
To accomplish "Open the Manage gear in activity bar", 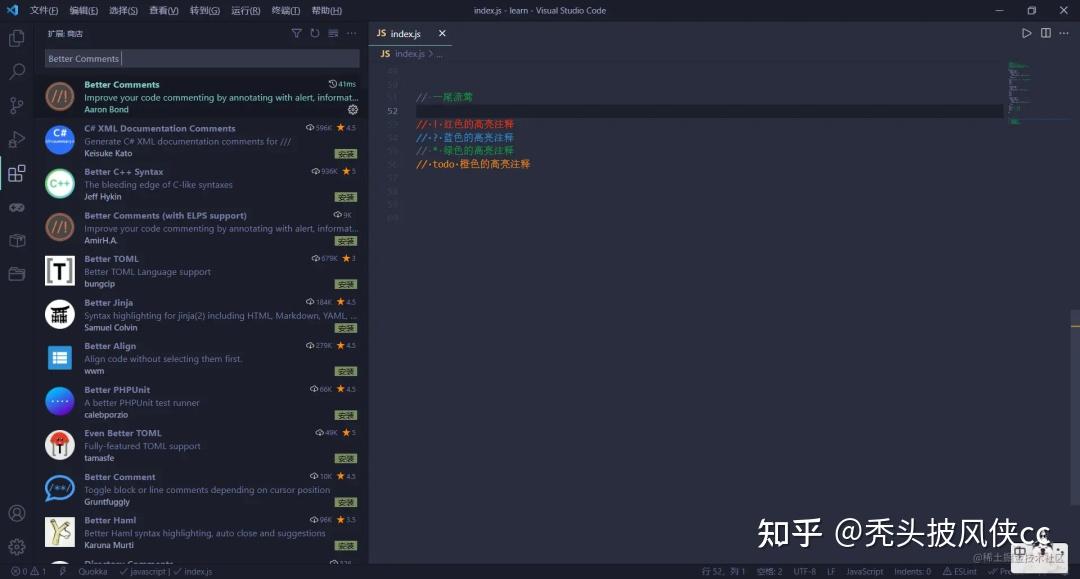I will click(17, 547).
